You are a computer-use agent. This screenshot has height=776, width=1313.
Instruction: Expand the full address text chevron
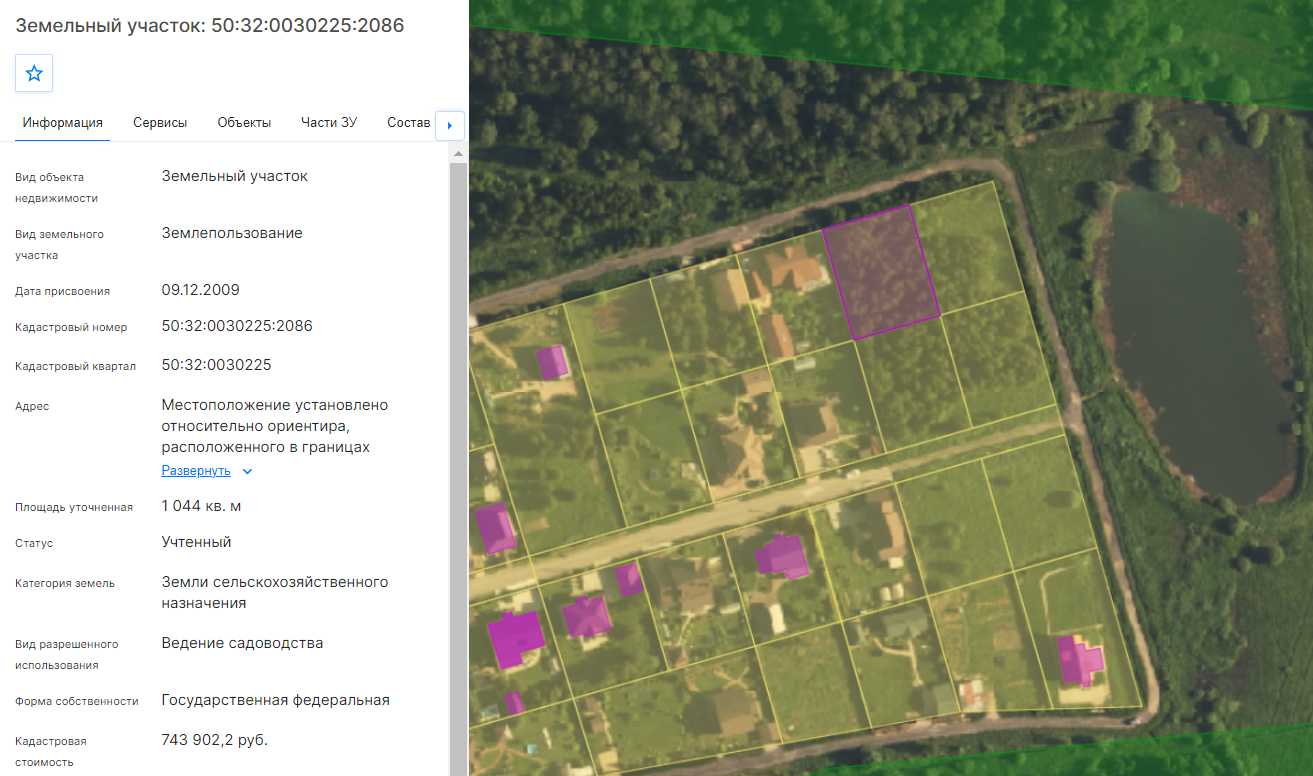coord(248,471)
